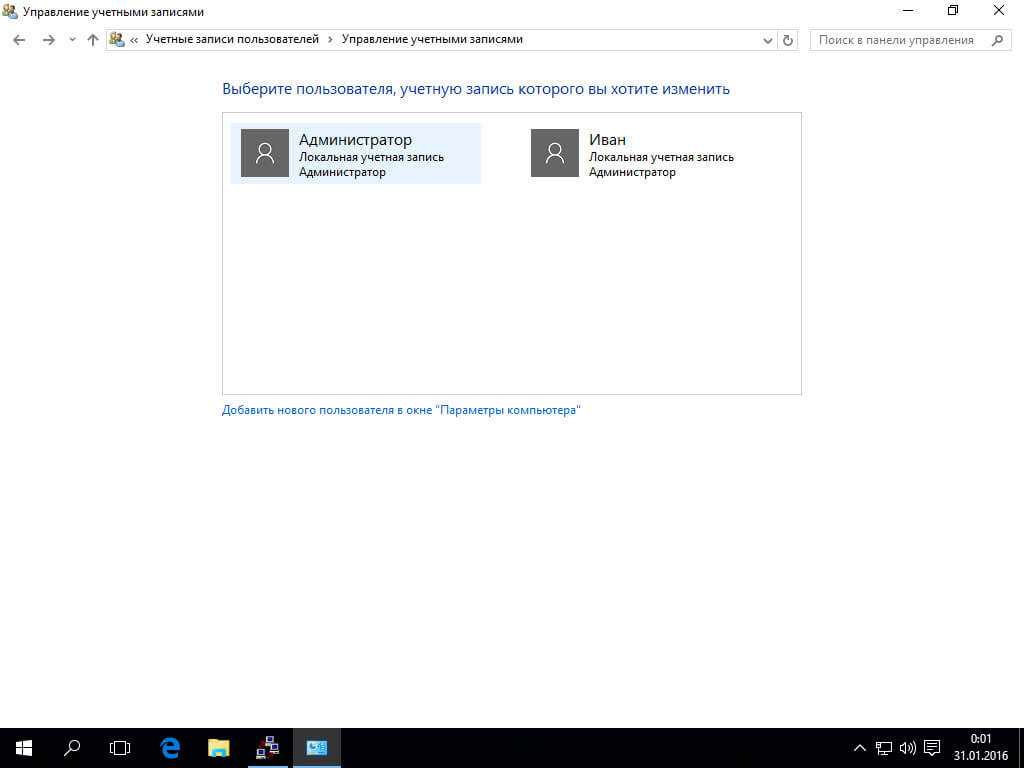Image resolution: width=1024 pixels, height=768 pixels.
Task: Open the Windows Start menu
Action: point(24,748)
